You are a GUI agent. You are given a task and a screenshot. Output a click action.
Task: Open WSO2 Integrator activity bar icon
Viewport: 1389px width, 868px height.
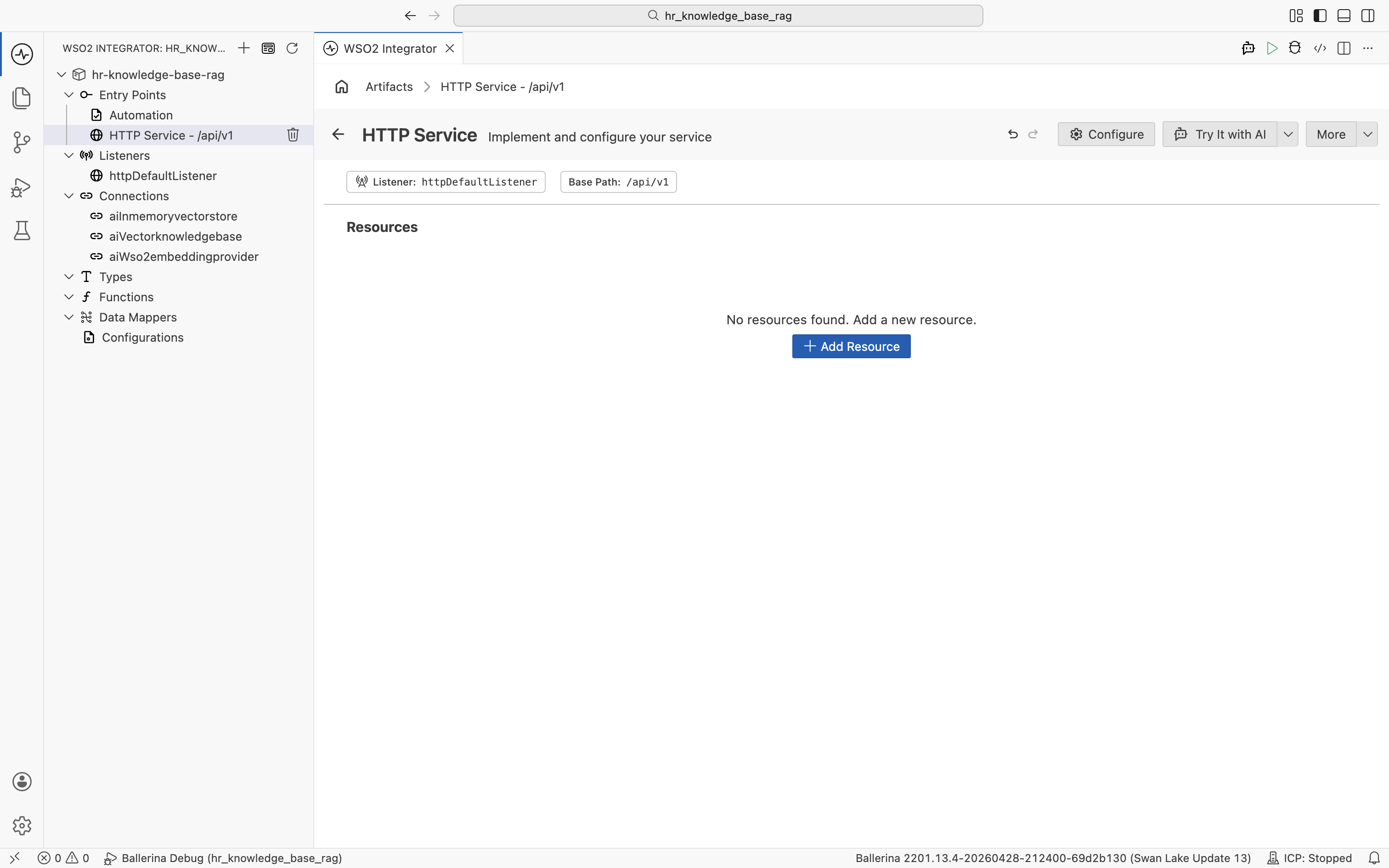point(22,55)
